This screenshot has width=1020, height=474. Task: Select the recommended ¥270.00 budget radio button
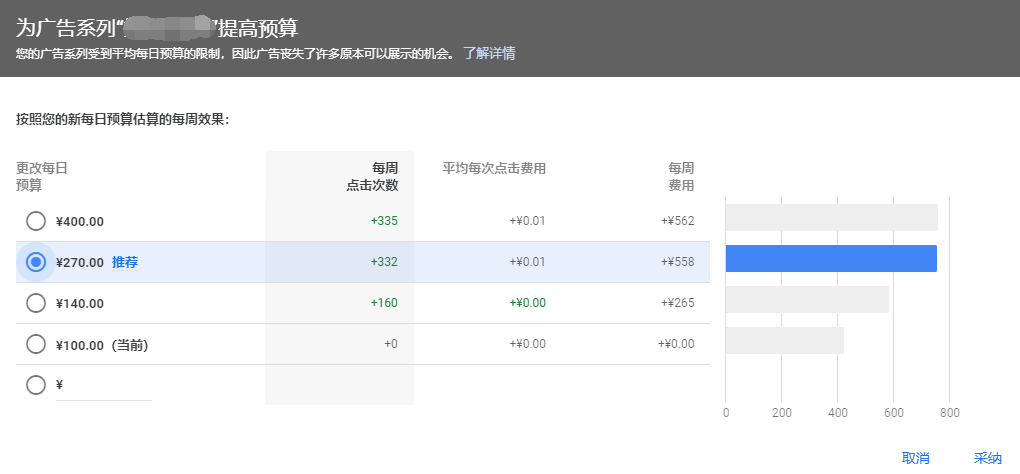pos(36,262)
